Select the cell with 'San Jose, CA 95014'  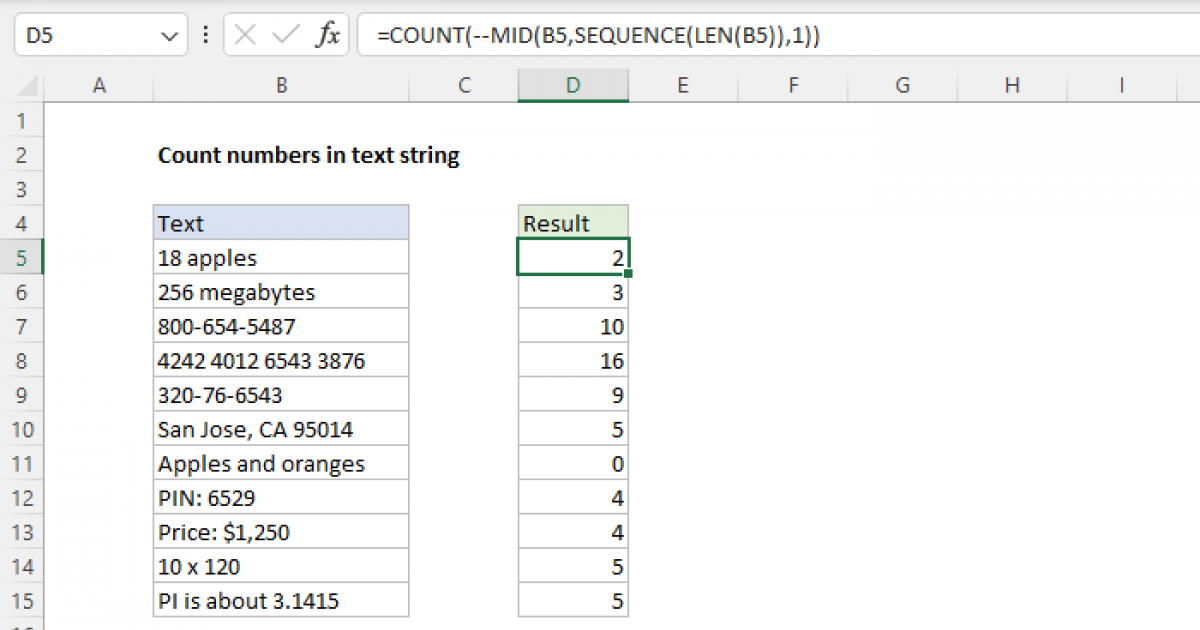281,428
